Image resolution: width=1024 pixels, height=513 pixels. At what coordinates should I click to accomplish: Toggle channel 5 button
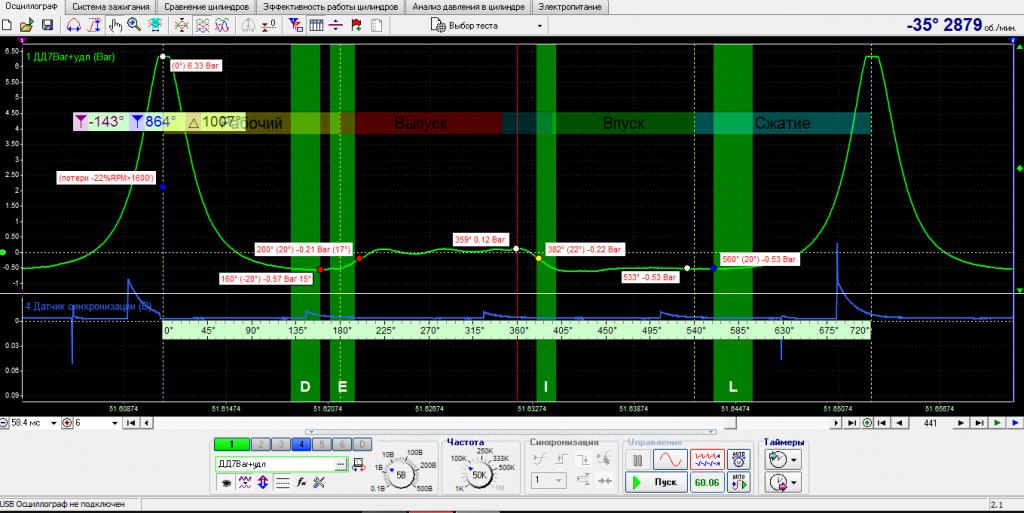point(321,444)
